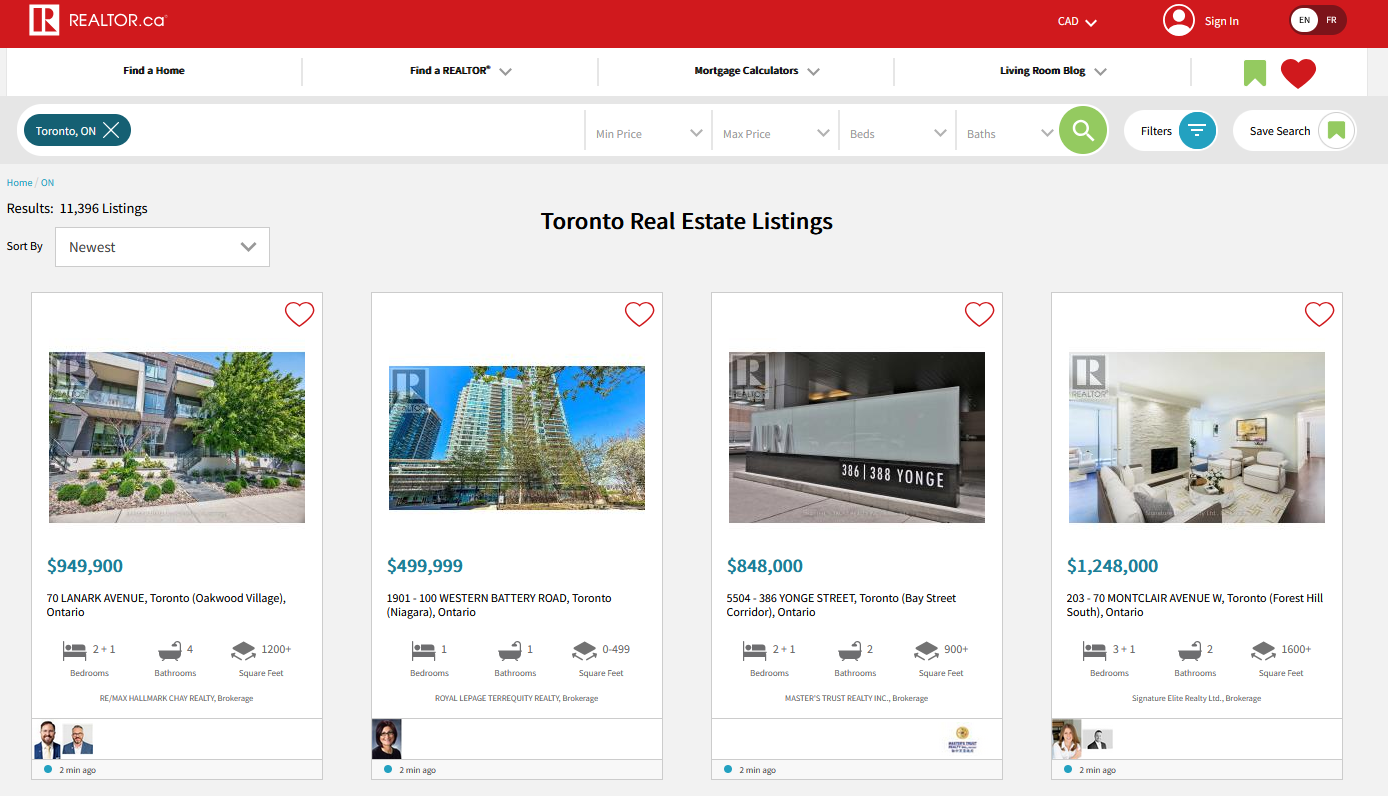Open the 386 Yonge Street listing photo

click(857, 437)
